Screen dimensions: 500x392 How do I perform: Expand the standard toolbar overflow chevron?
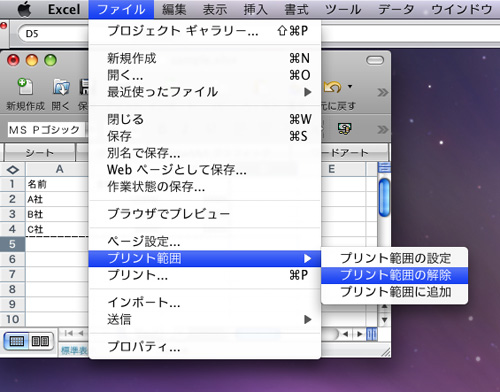pyautogui.click(x=383, y=92)
